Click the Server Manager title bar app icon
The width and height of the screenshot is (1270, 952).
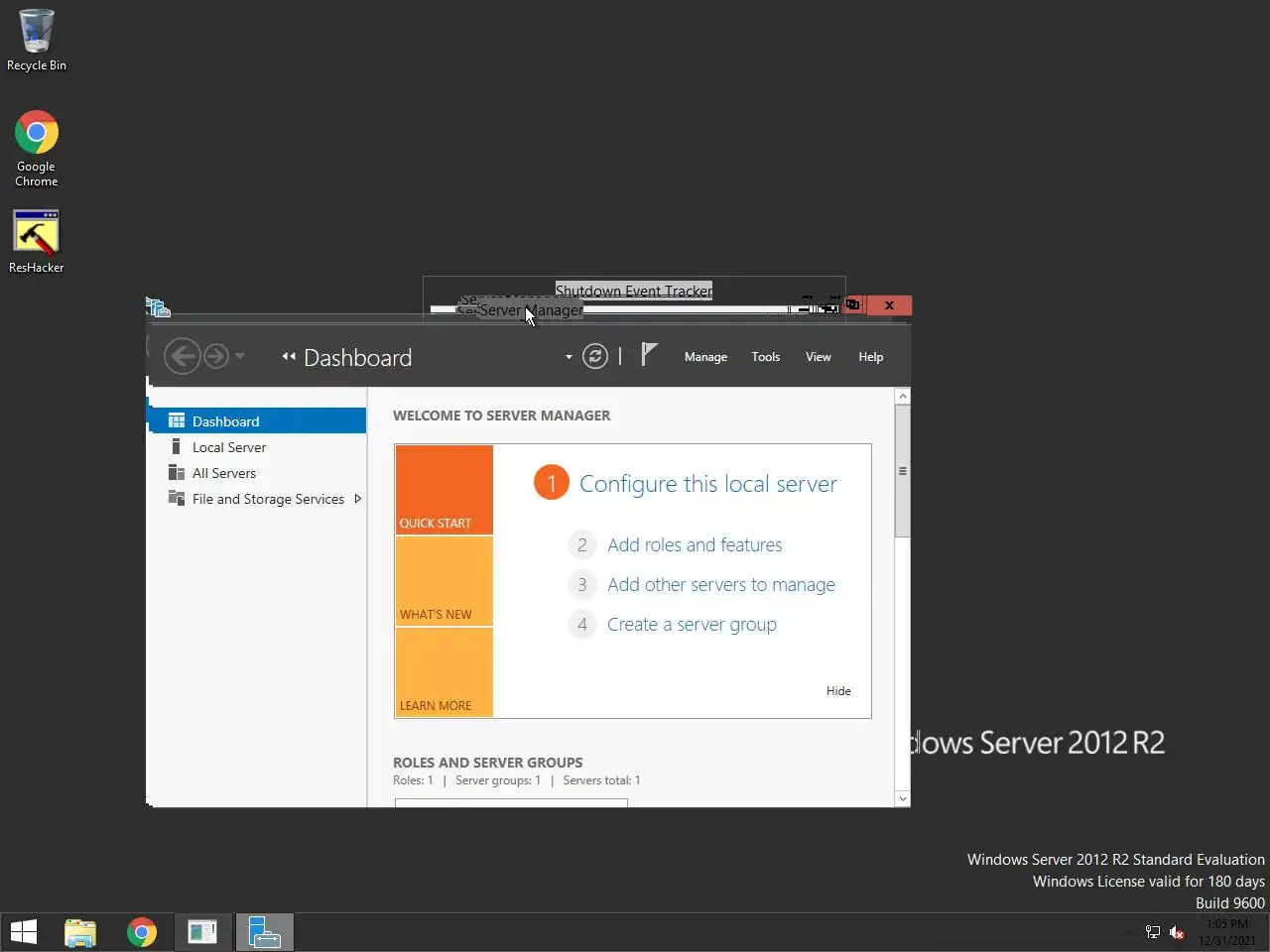159,307
